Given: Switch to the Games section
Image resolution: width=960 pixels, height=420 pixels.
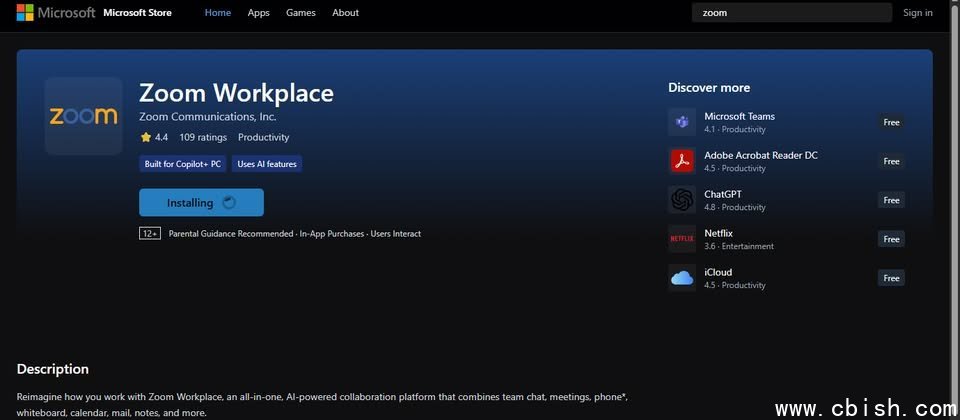Looking at the screenshot, I should tap(300, 13).
